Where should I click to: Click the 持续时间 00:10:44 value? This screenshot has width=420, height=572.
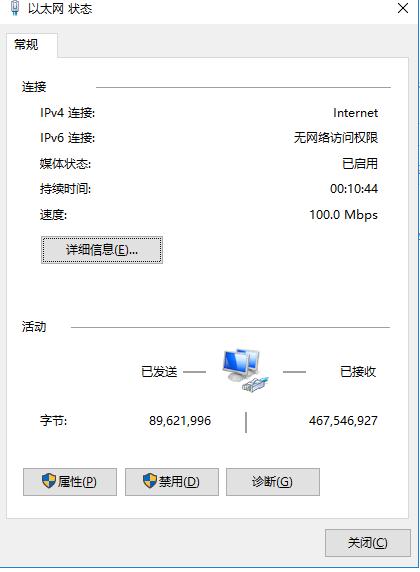pos(354,189)
